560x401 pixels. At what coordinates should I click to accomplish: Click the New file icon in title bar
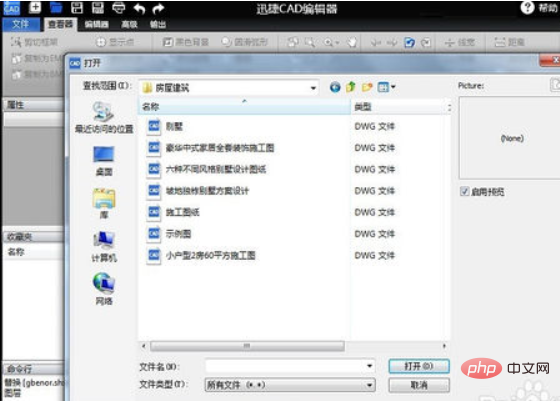[x=35, y=7]
